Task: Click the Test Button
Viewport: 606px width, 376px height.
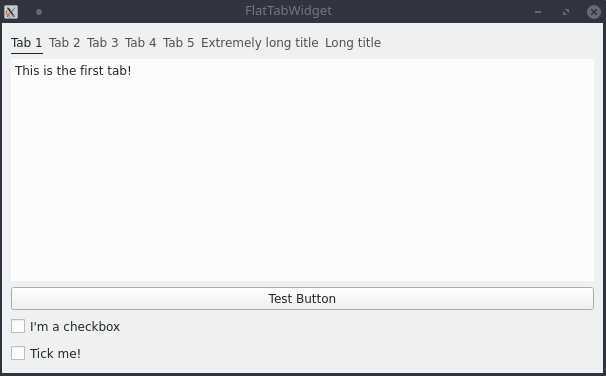Action: tap(302, 298)
